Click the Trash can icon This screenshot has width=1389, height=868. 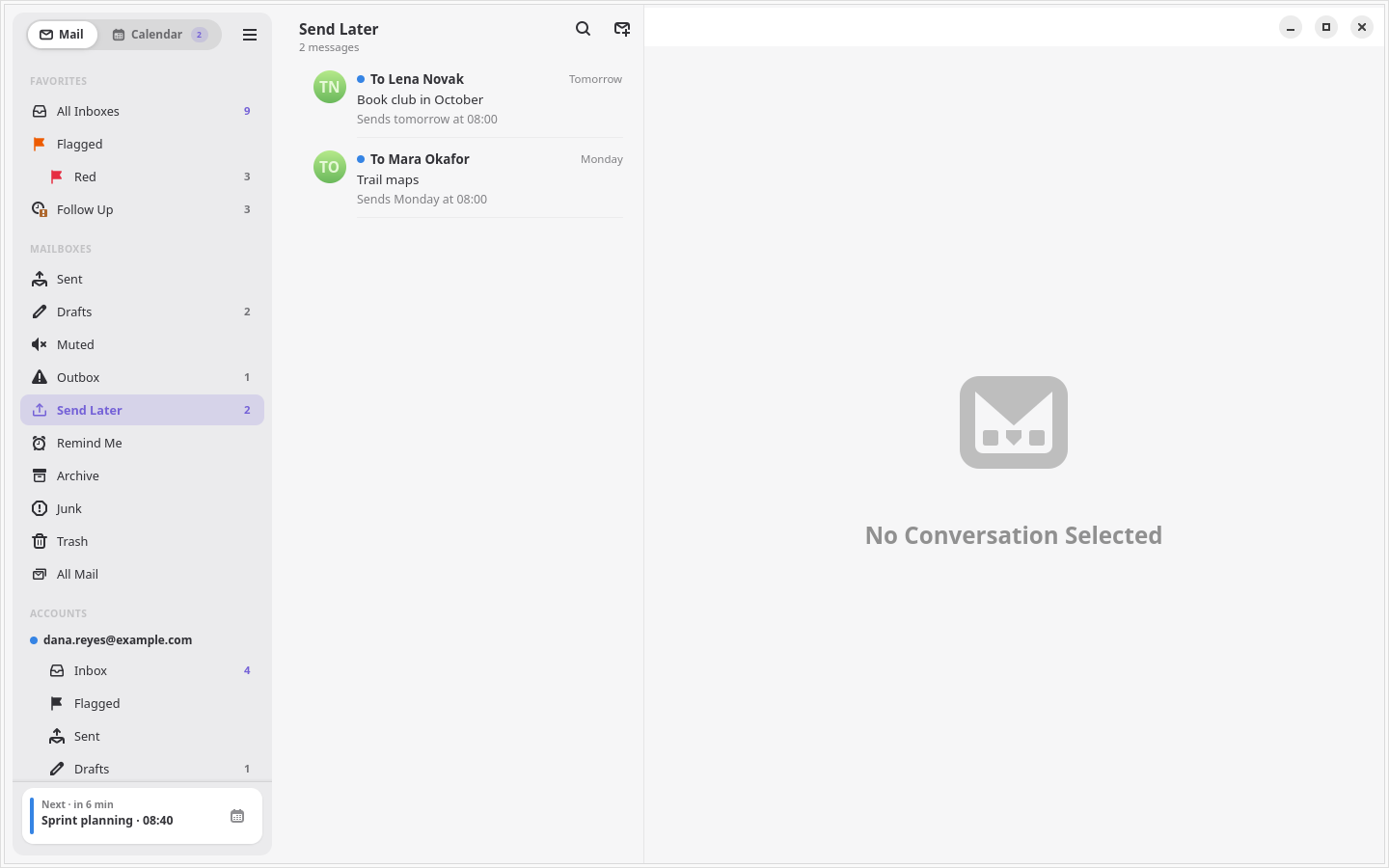pos(40,541)
